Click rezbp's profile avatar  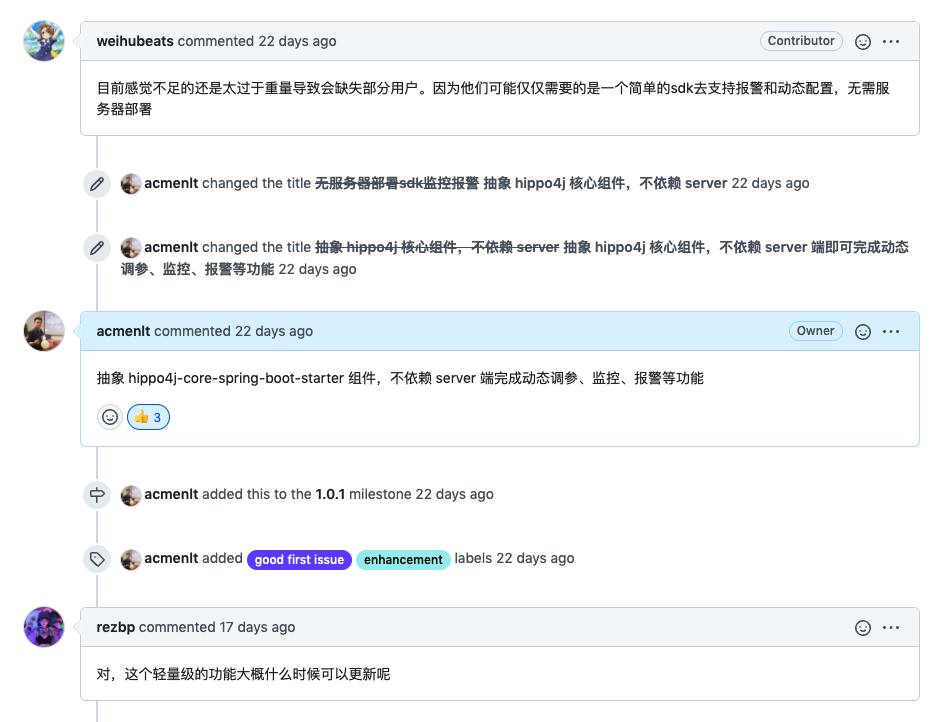pos(43,627)
